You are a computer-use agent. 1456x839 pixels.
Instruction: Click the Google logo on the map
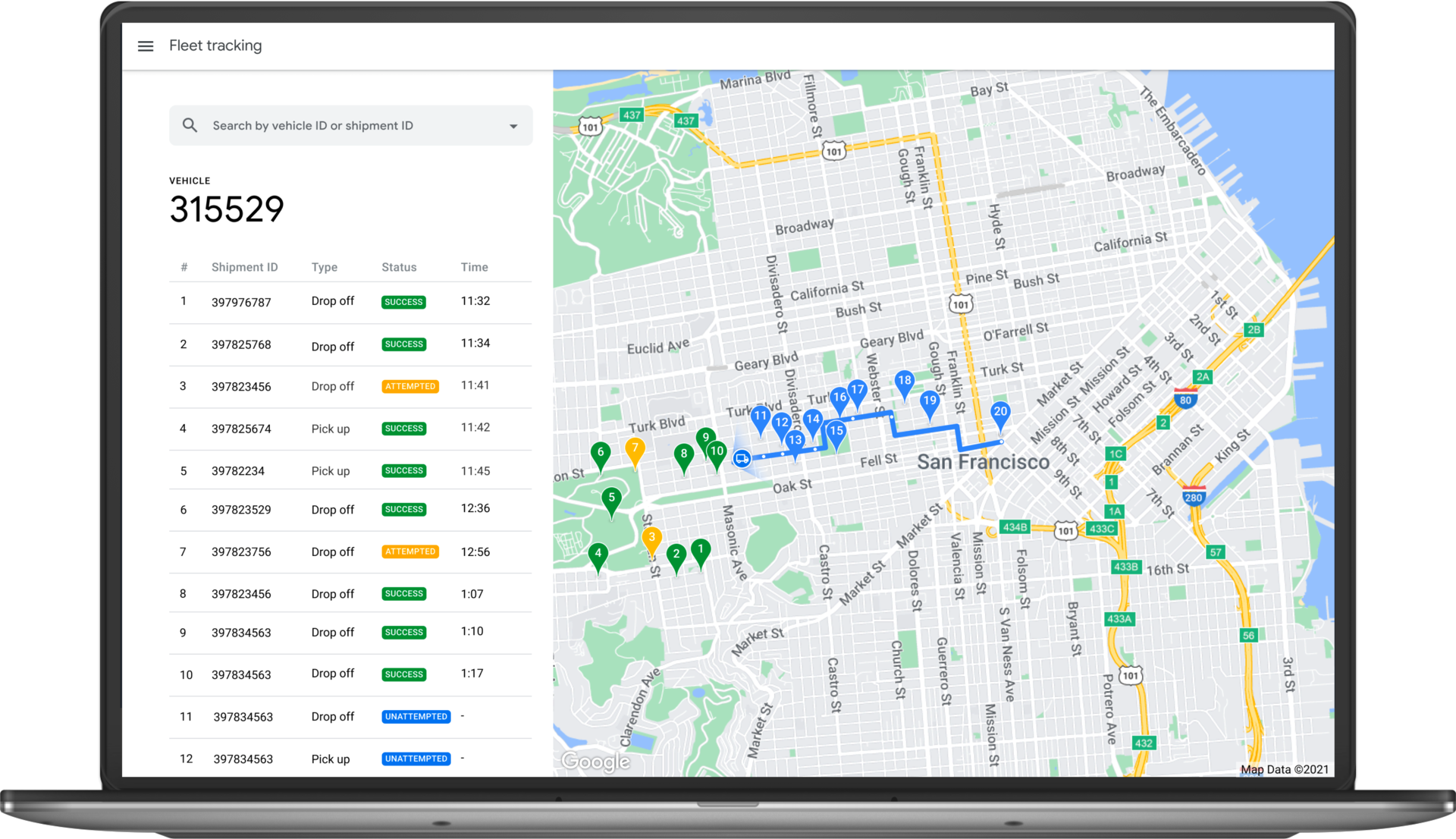point(595,762)
